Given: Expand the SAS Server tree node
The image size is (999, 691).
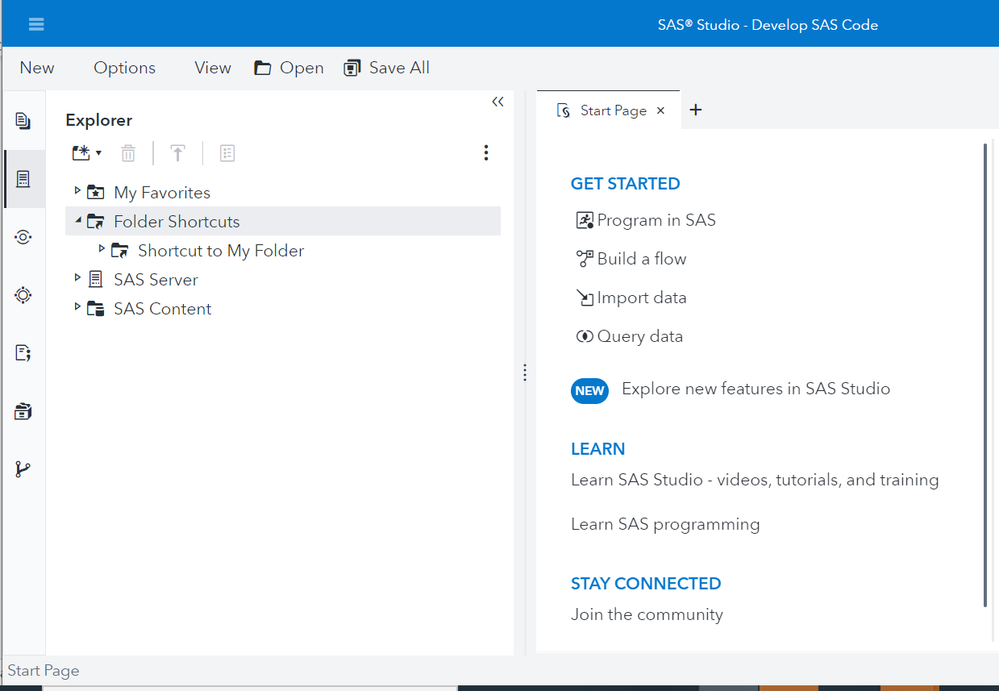Looking at the screenshot, I should pos(78,277).
